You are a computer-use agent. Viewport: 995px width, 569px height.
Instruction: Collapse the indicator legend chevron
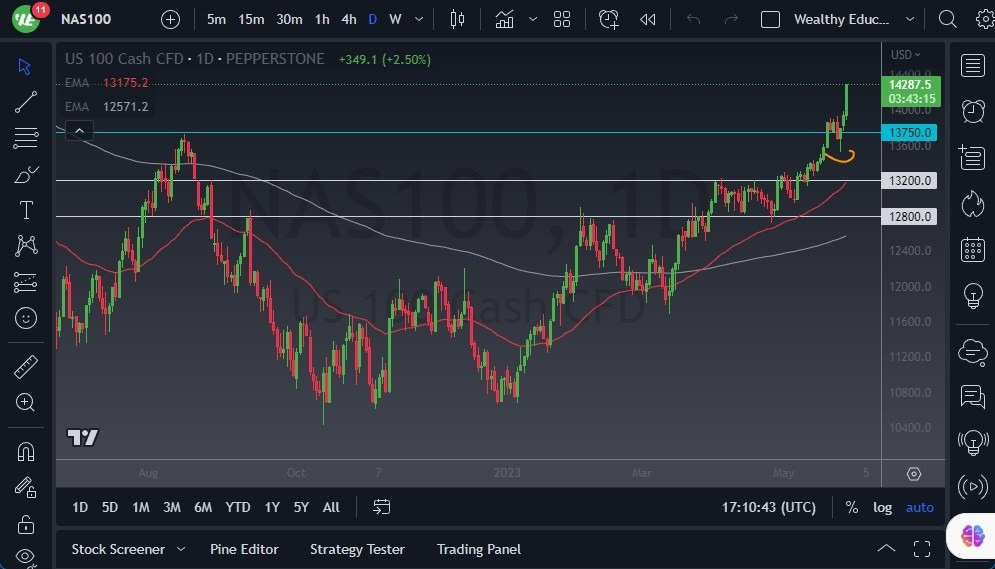coord(79,131)
